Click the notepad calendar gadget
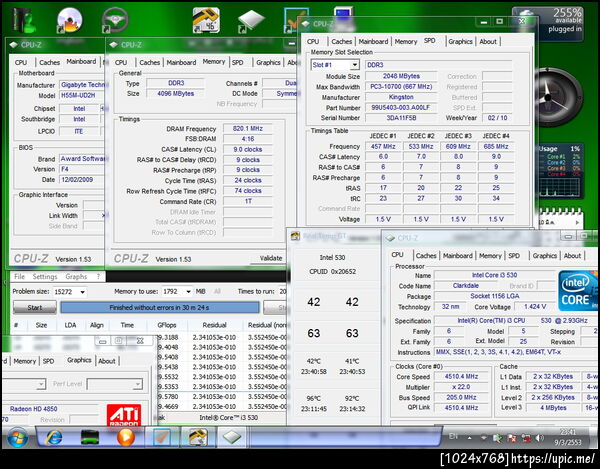This screenshot has height=469, width=600. pos(561,218)
